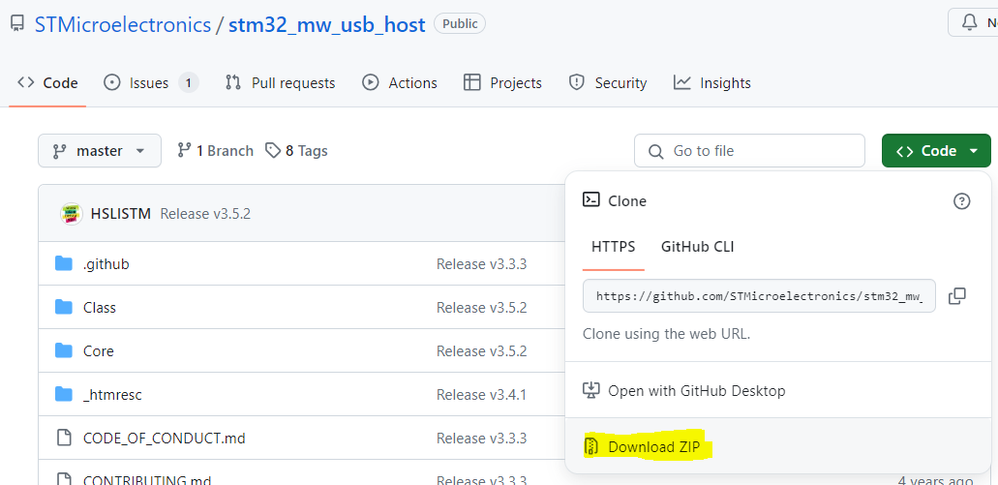Click the Security shield icon
The image size is (998, 485).
577,83
